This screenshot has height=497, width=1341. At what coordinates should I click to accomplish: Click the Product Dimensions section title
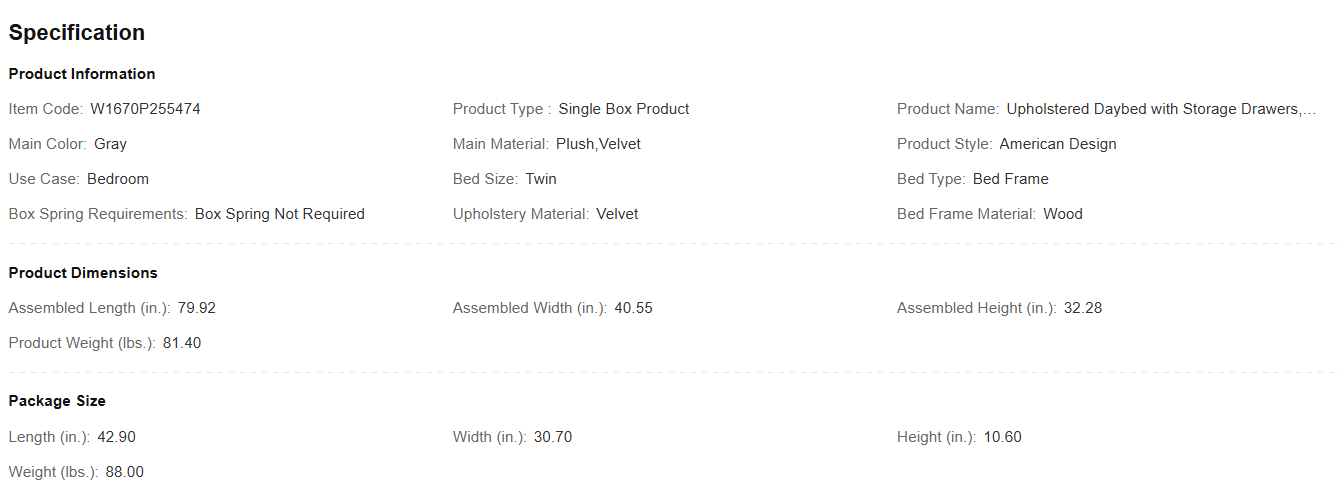[83, 273]
